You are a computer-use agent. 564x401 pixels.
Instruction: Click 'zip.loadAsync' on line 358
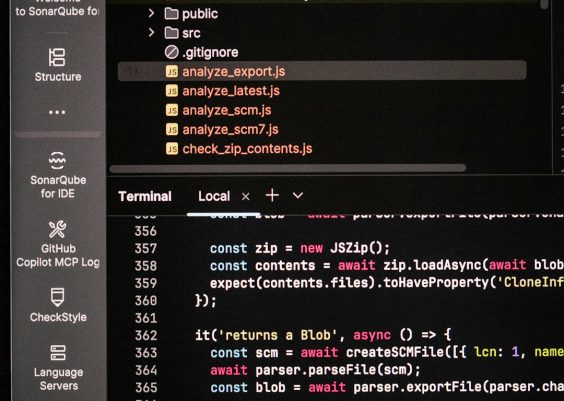pos(432,266)
